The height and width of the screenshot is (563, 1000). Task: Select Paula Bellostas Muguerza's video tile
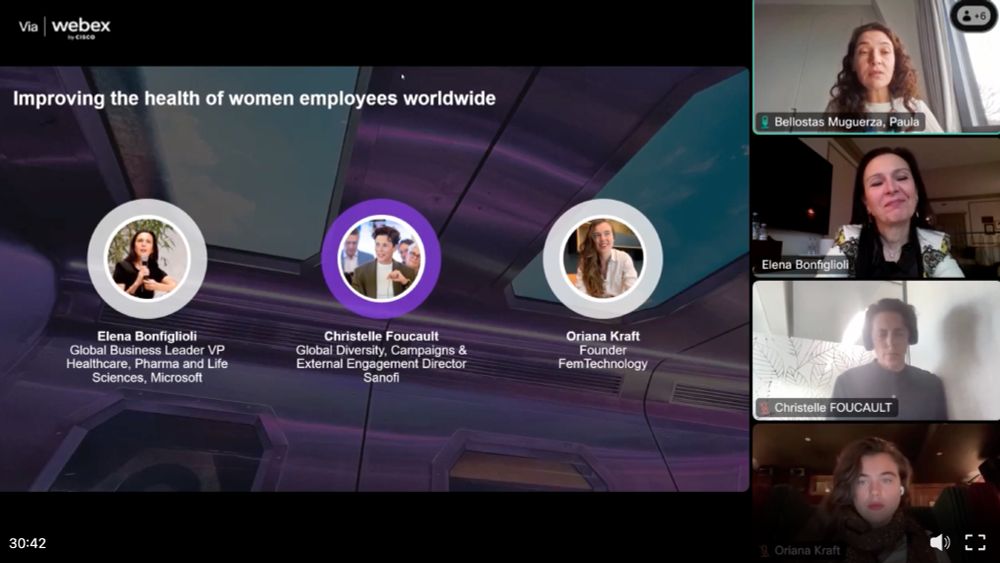[876, 67]
